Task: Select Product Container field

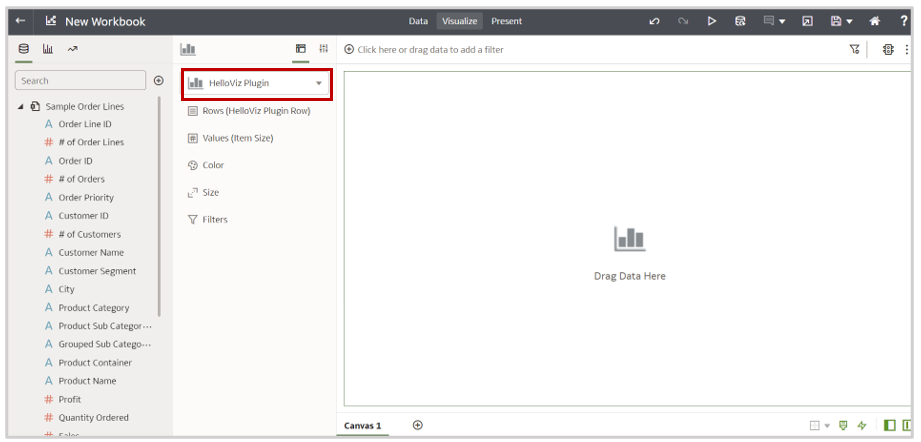Action: click(x=95, y=363)
